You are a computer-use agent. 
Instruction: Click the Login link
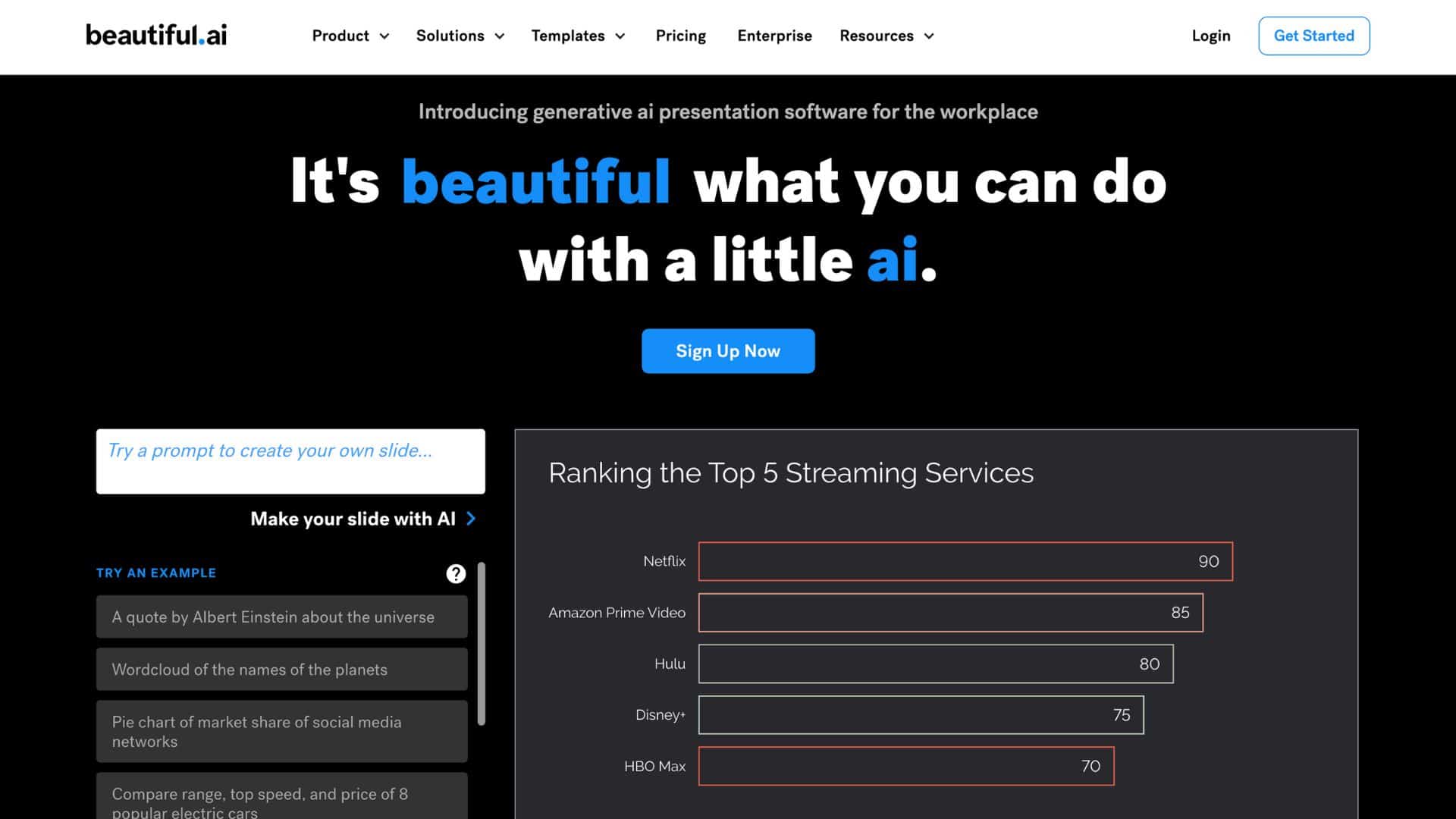pos(1211,36)
